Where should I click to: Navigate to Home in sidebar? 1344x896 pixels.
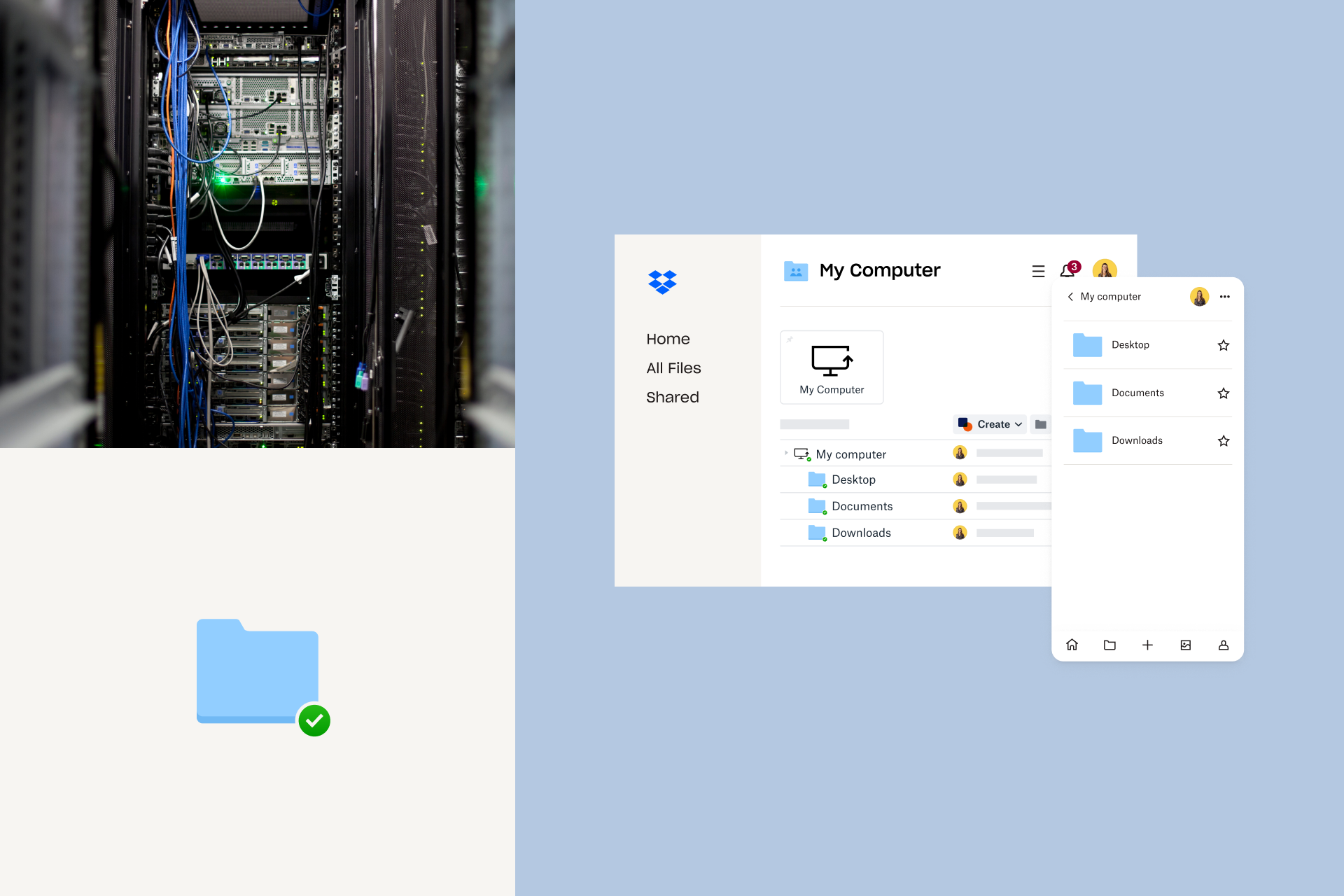(667, 338)
